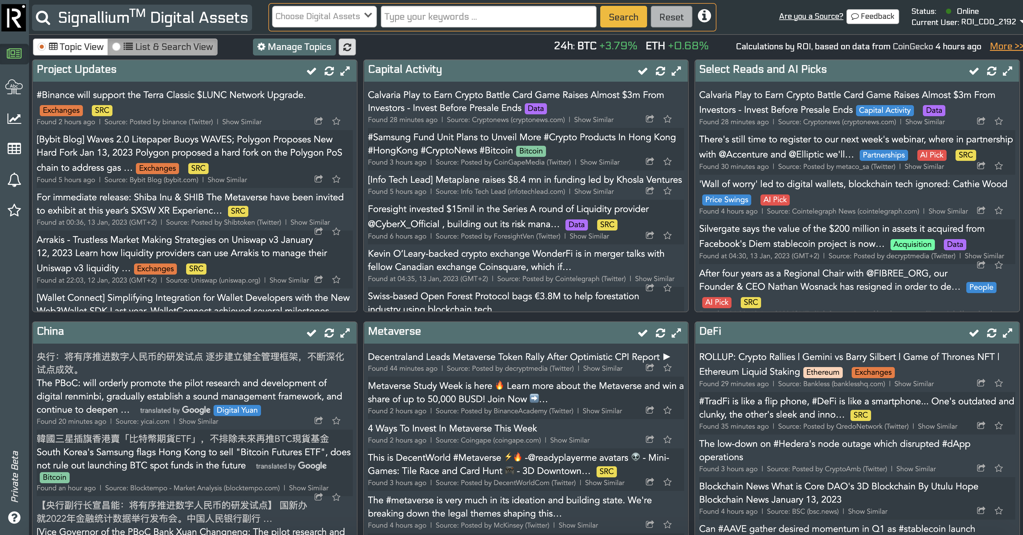Mark Select Reads and AI Picks as read checkmark

point(974,70)
